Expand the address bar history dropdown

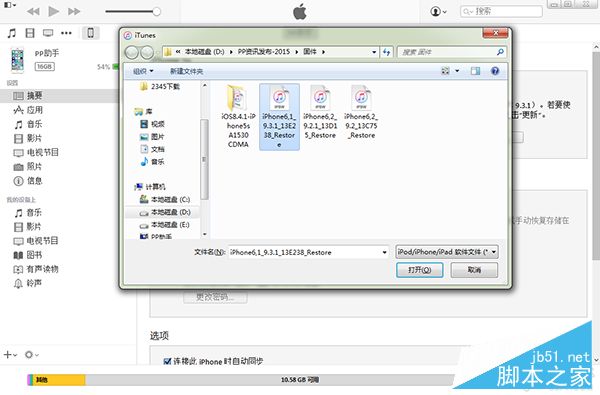pos(374,52)
